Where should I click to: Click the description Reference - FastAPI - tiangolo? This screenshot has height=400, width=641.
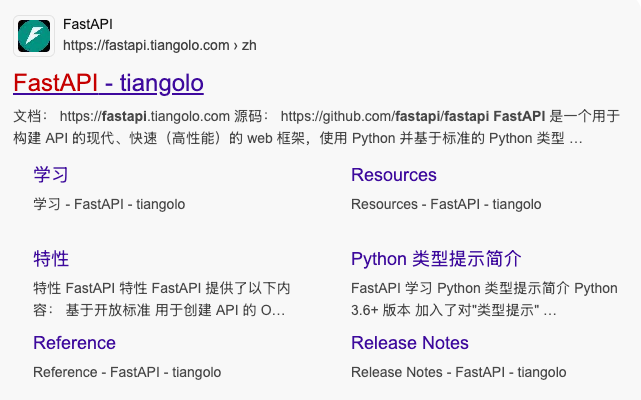(127, 372)
